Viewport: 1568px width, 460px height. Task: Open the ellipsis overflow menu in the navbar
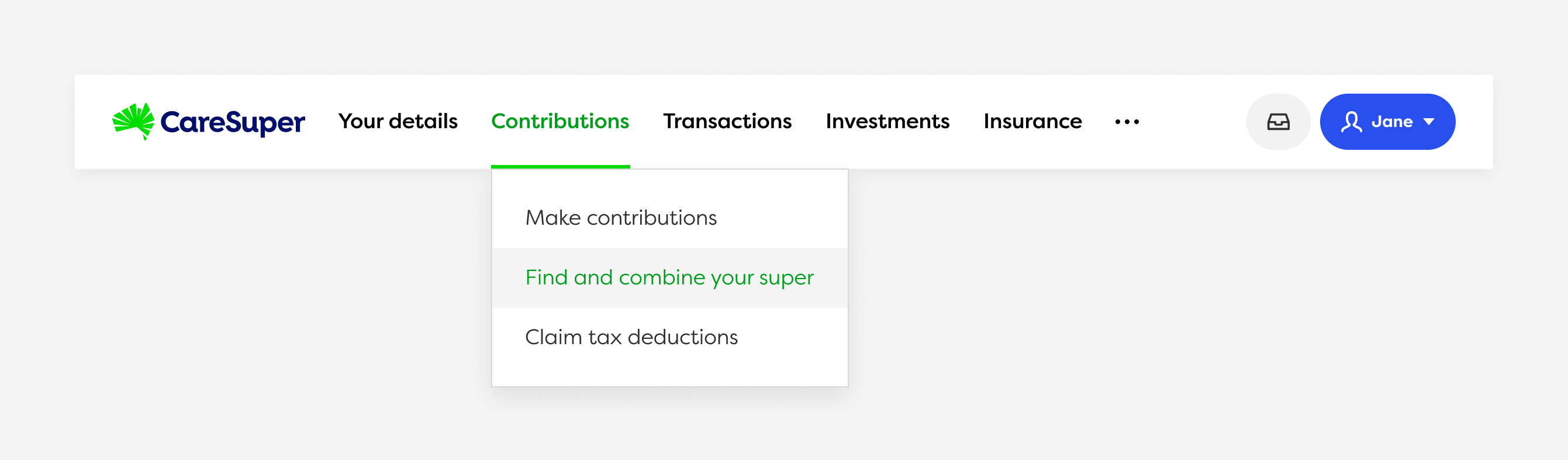(1128, 123)
